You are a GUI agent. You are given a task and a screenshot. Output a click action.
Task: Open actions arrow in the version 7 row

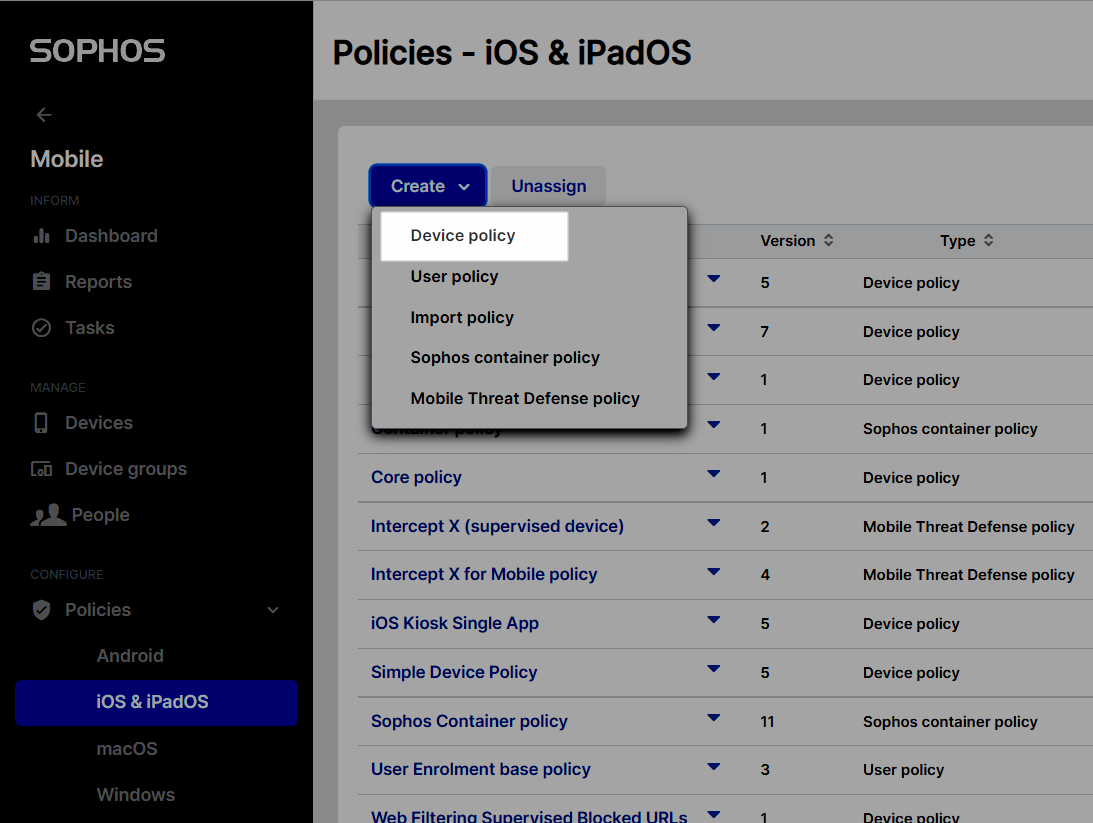(714, 328)
